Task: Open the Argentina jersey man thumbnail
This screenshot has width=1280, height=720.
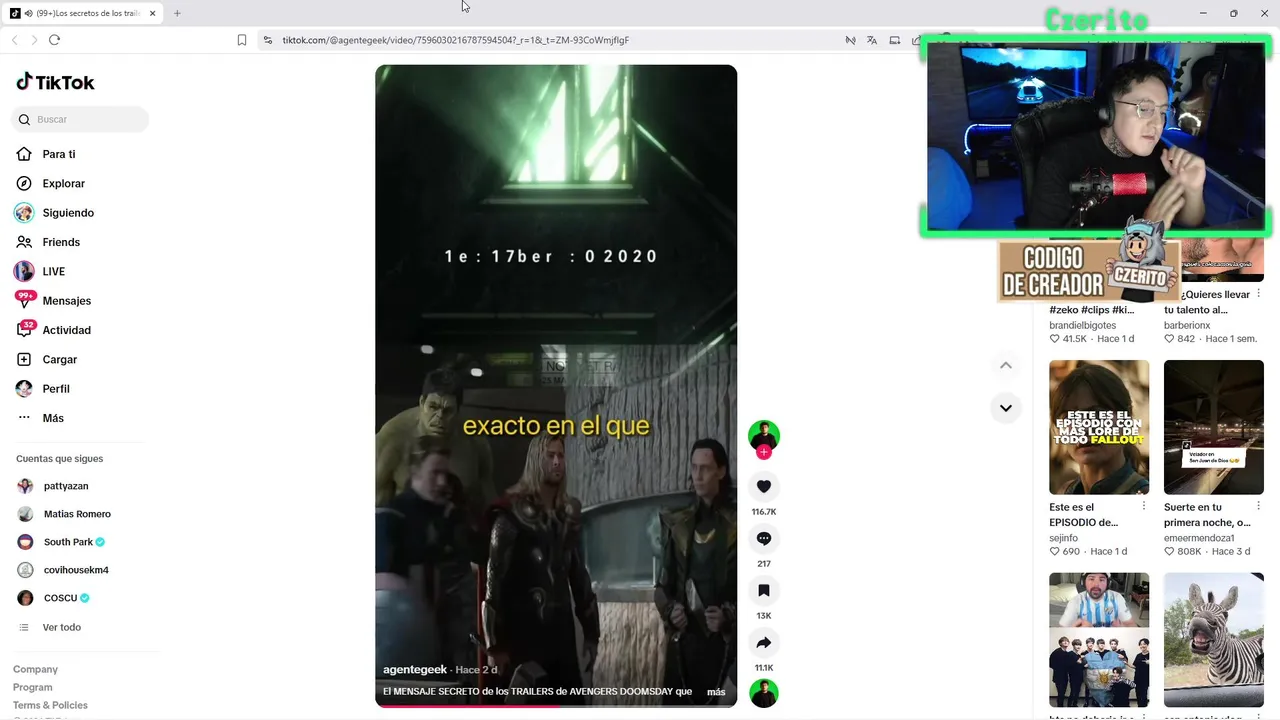Action: pyautogui.click(x=1099, y=640)
